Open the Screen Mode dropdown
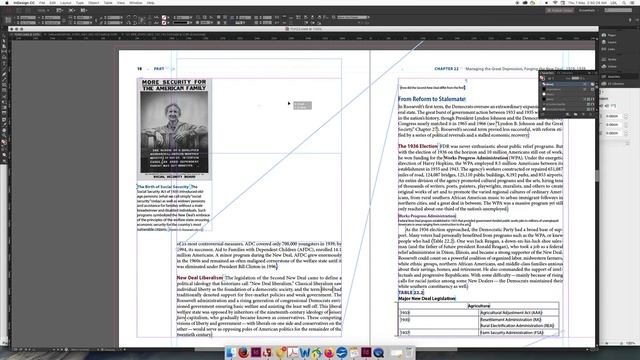Screen dimensions: 640x360 [x=72, y=10]
